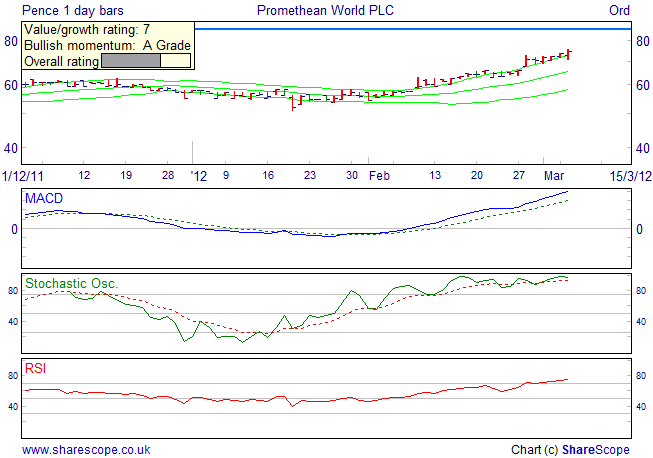Click the 'Stochastic Osc.' panel label

[x=72, y=284]
